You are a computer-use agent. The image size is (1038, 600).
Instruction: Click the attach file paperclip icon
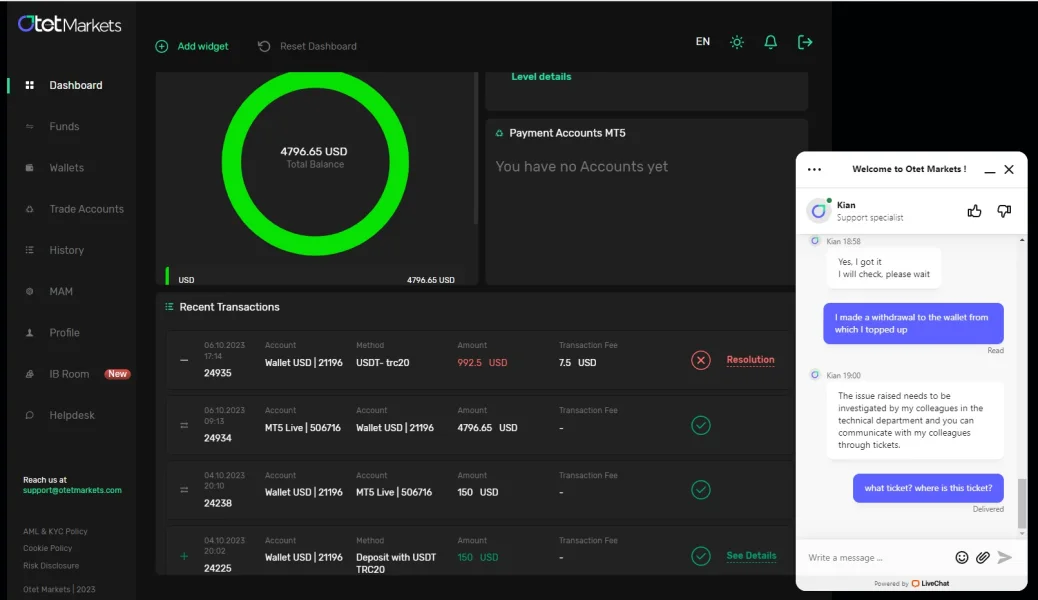[x=983, y=557]
